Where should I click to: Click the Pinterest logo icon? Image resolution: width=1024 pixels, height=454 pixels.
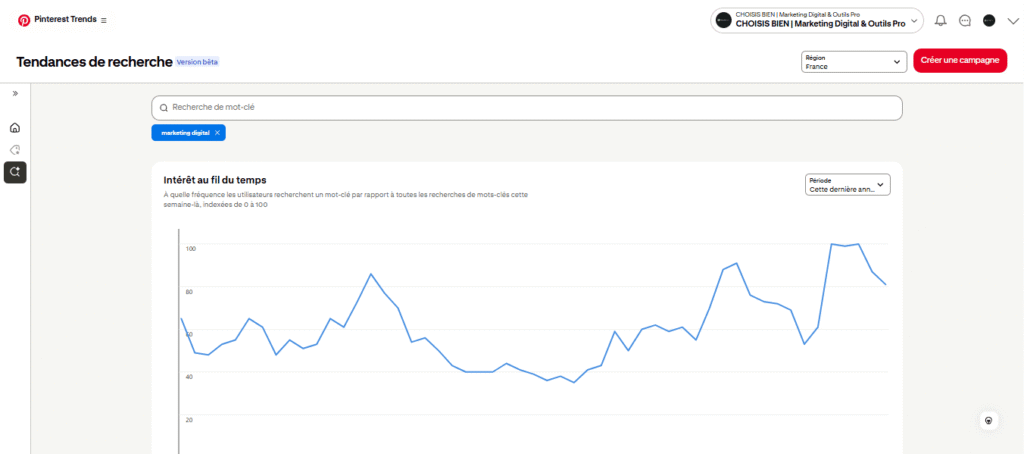(x=23, y=20)
